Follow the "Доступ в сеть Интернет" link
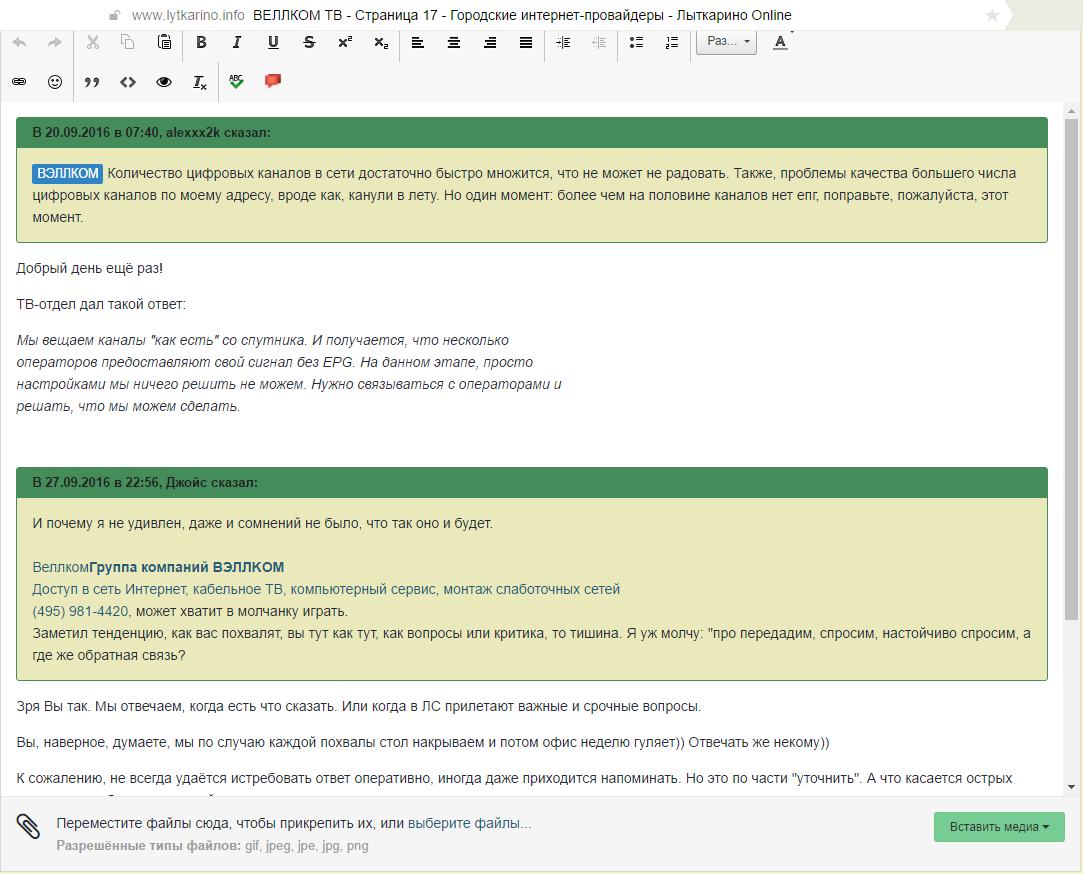Screen dimensions: 1083x874 326,589
